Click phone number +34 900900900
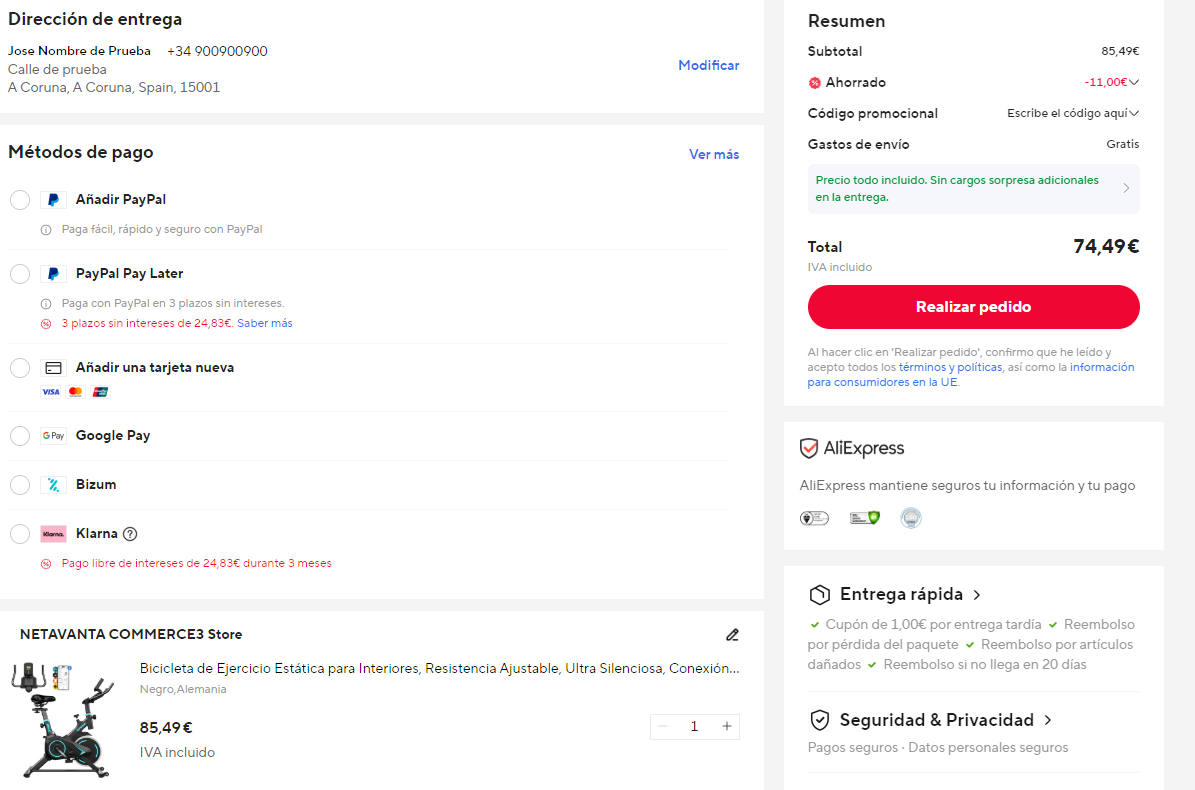Screen dimensions: 1195x790 click(x=217, y=52)
